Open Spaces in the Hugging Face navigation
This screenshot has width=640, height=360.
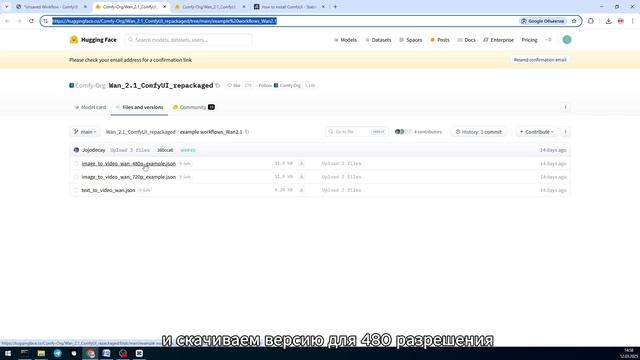coord(411,40)
